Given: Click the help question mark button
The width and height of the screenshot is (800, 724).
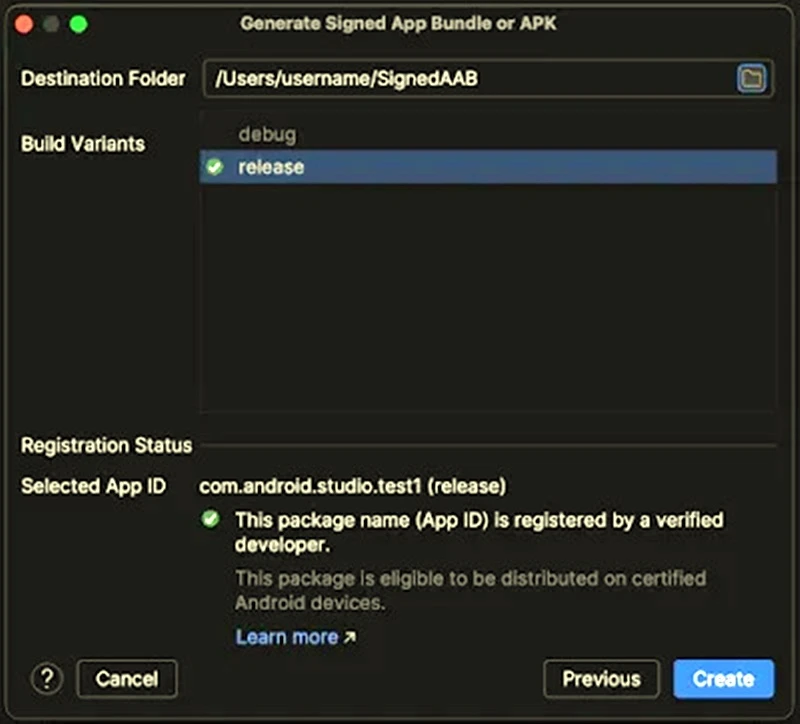Looking at the screenshot, I should point(47,679).
